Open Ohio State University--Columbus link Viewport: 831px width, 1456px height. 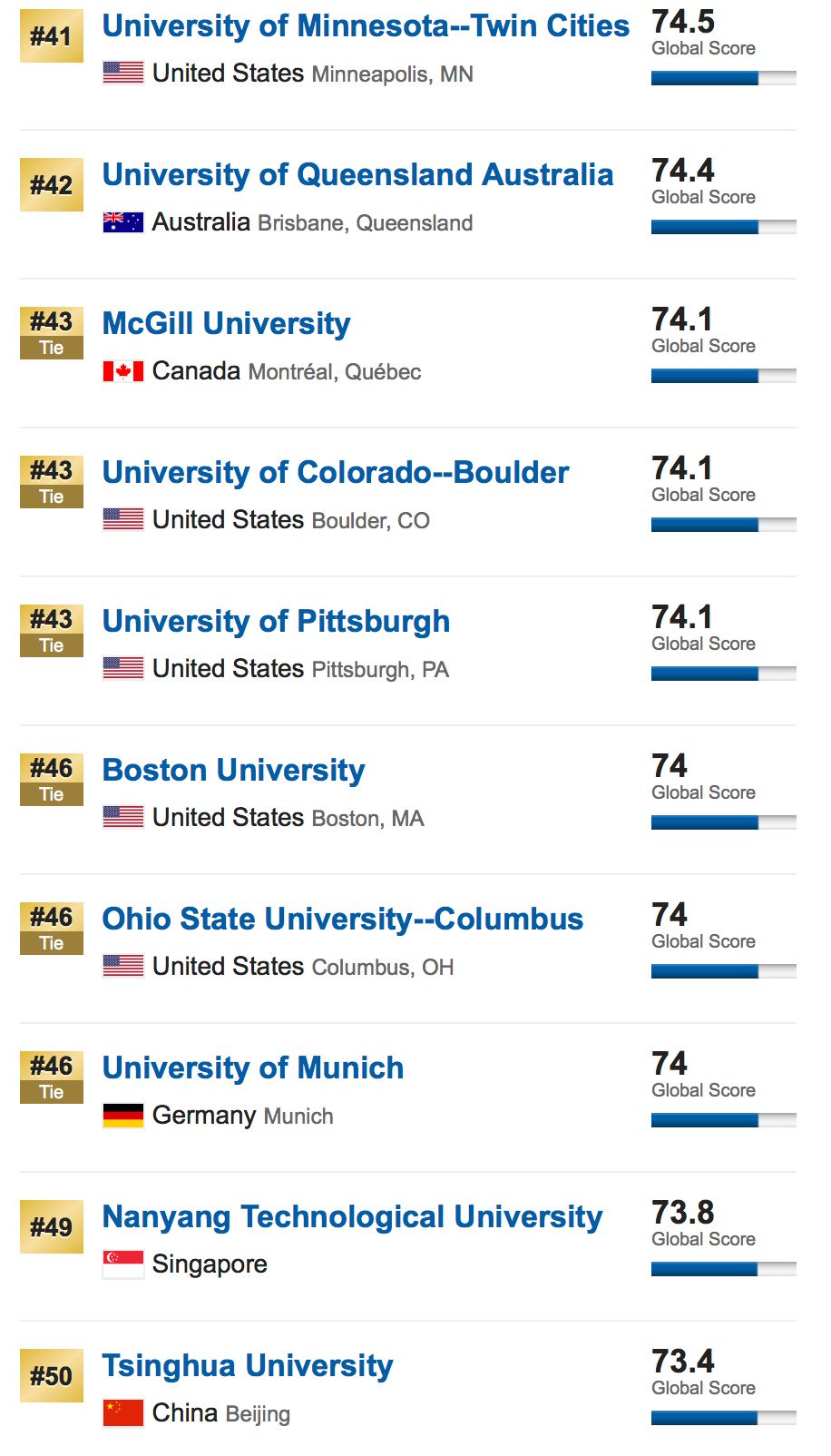pos(342,920)
